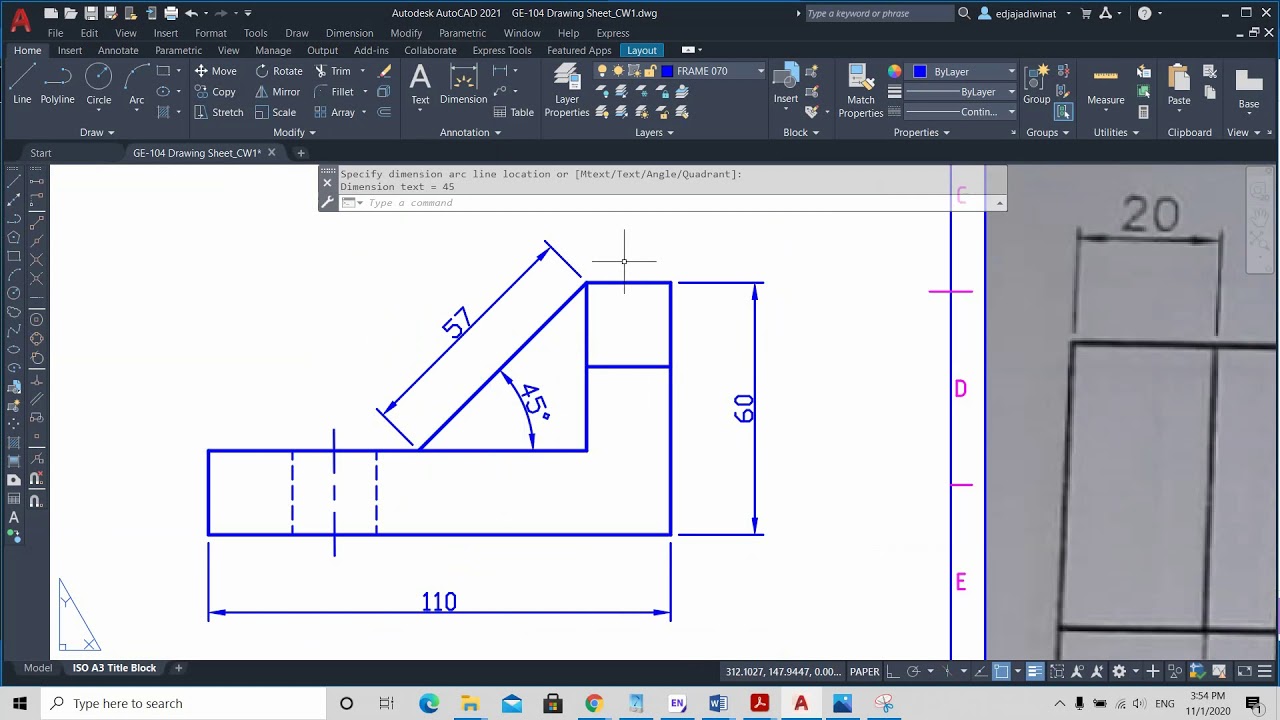Pick the Circle tool
Screen dimensions: 1280x720
pyautogui.click(x=98, y=84)
